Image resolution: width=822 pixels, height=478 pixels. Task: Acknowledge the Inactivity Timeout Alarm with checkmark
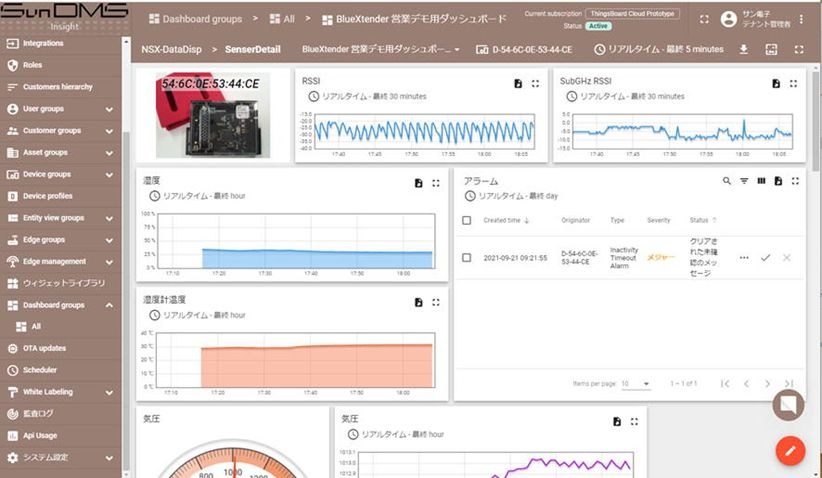[765, 258]
